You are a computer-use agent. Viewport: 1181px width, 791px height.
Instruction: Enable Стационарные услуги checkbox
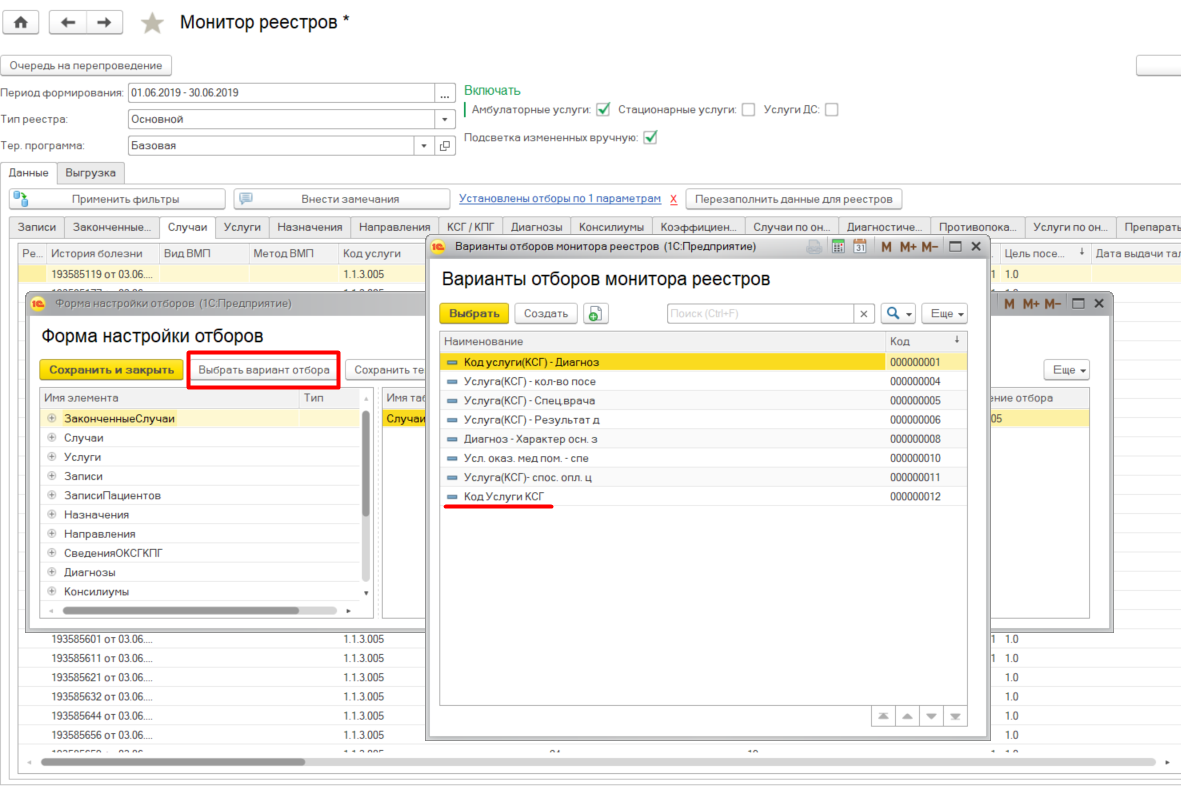(748, 110)
